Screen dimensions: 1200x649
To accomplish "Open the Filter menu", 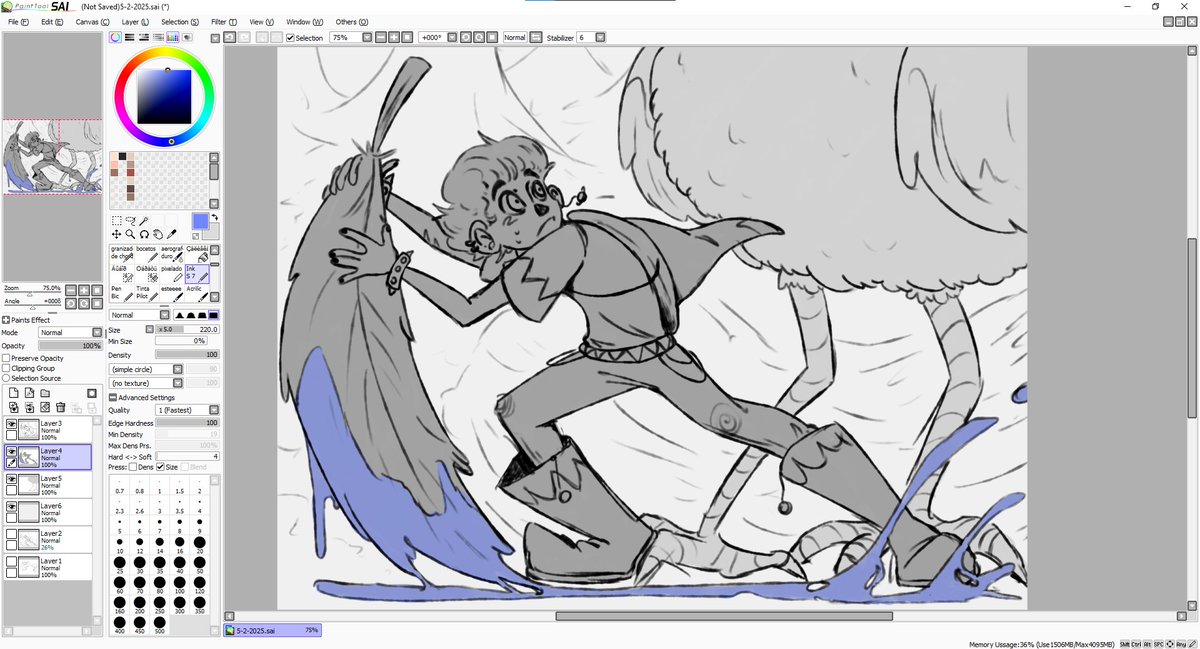I will [x=224, y=21].
